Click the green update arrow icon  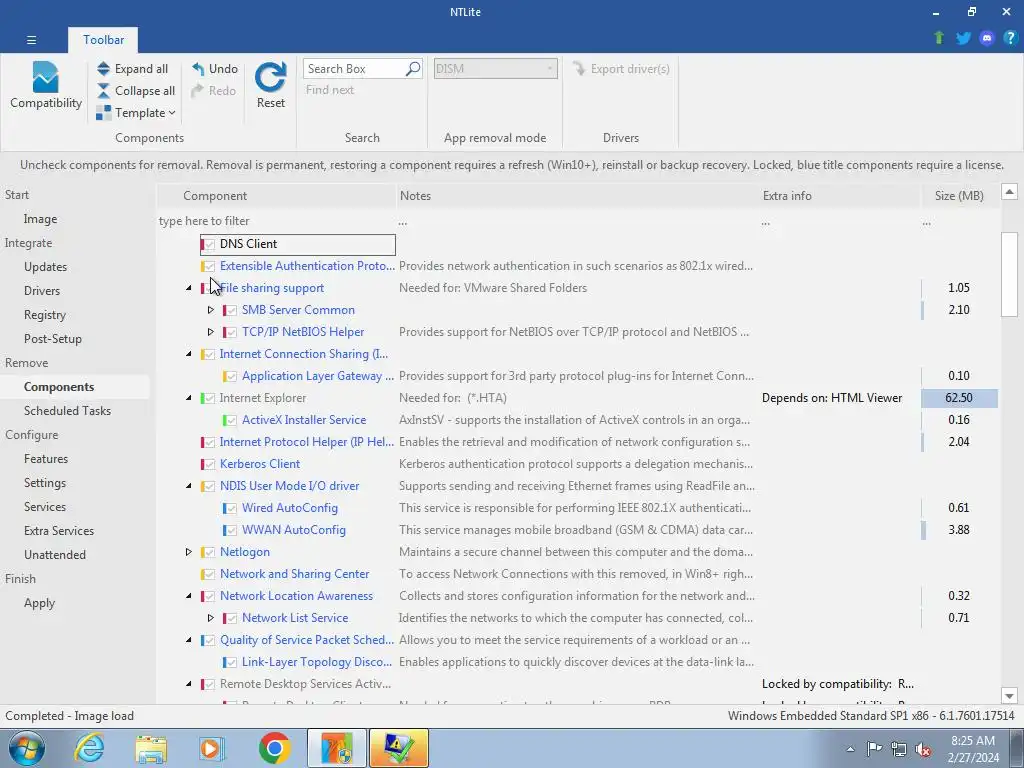[x=939, y=38]
